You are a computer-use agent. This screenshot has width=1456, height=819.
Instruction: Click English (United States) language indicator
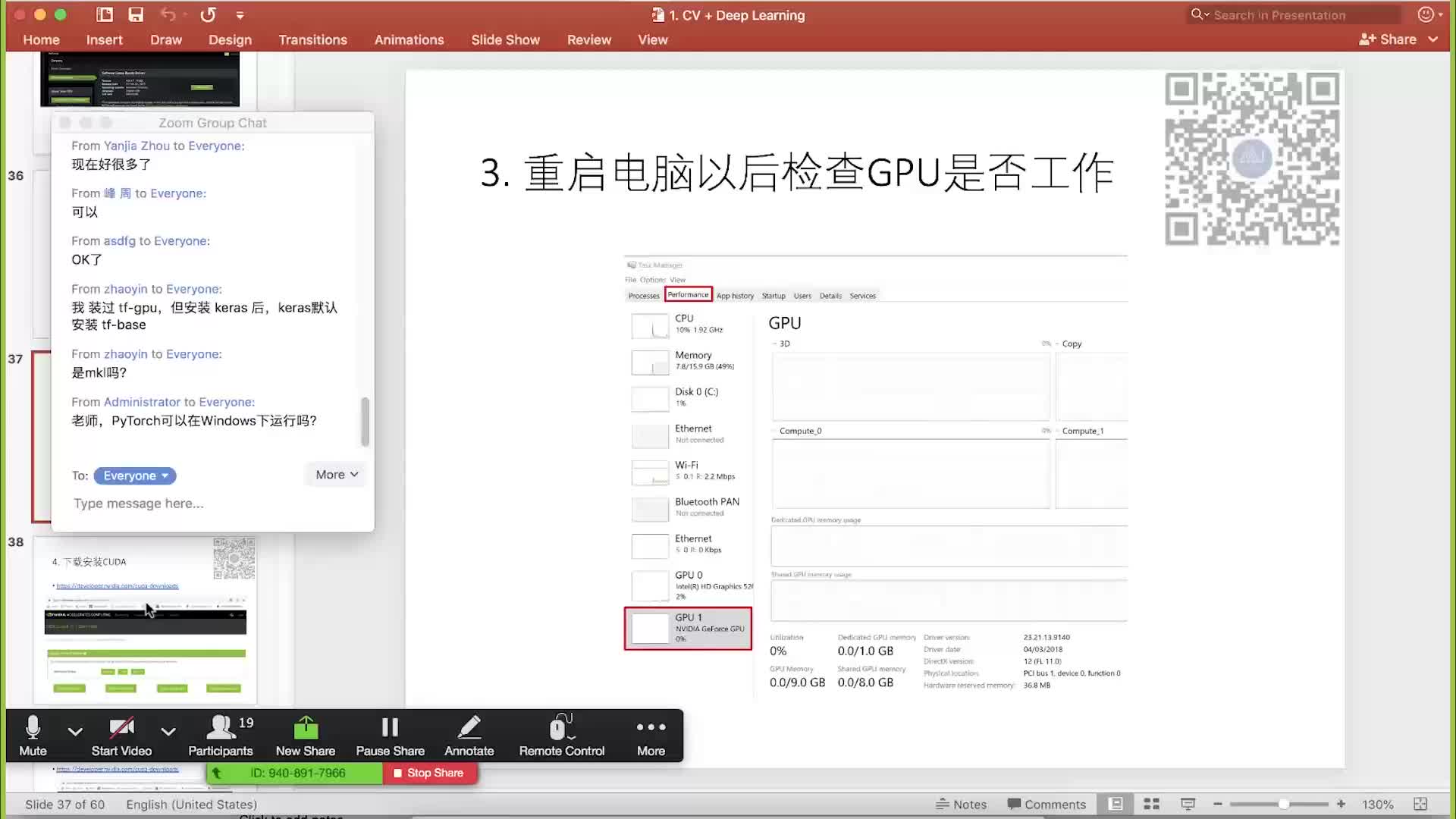(191, 804)
